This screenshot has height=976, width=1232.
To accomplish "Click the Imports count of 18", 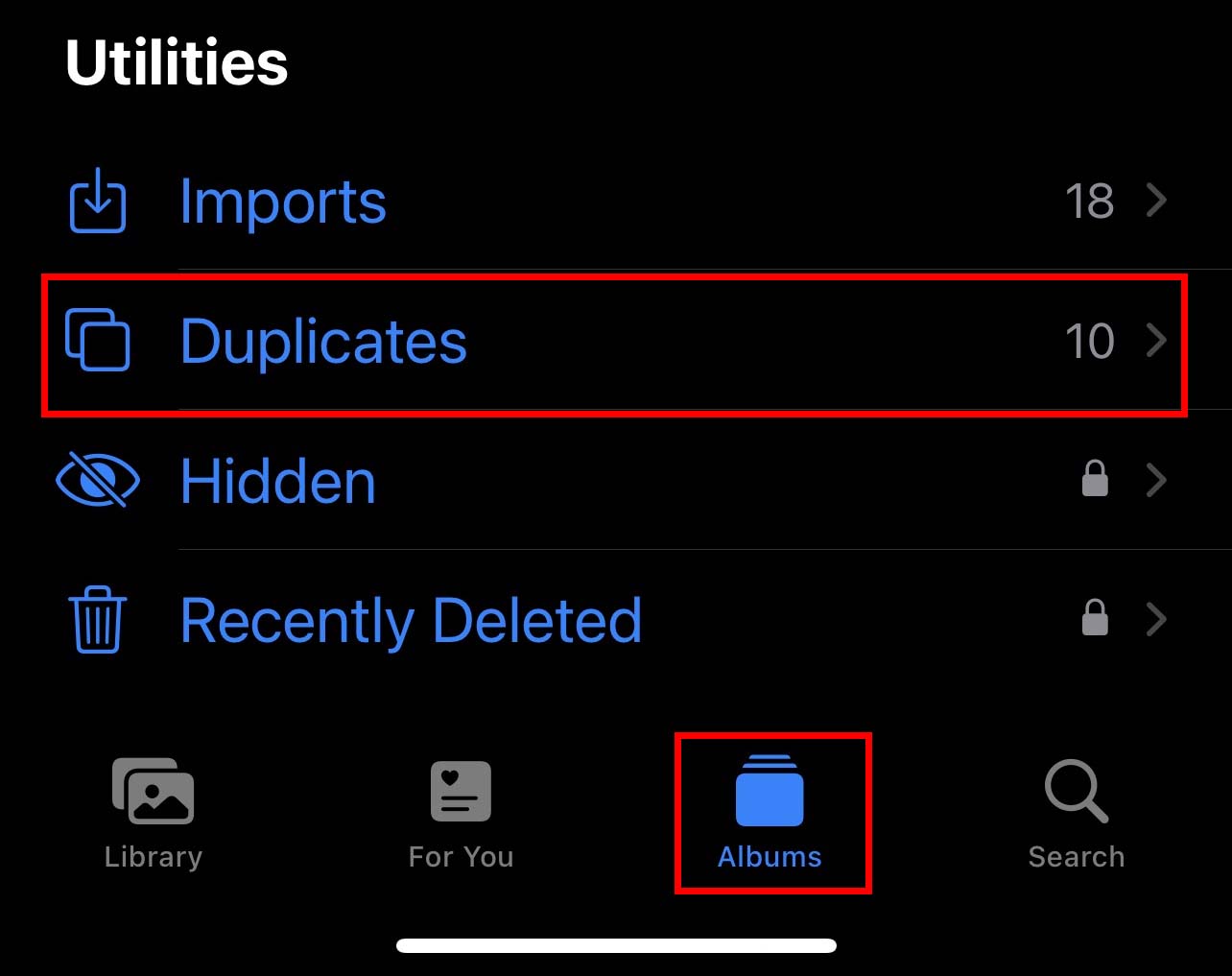I will coord(1089,202).
